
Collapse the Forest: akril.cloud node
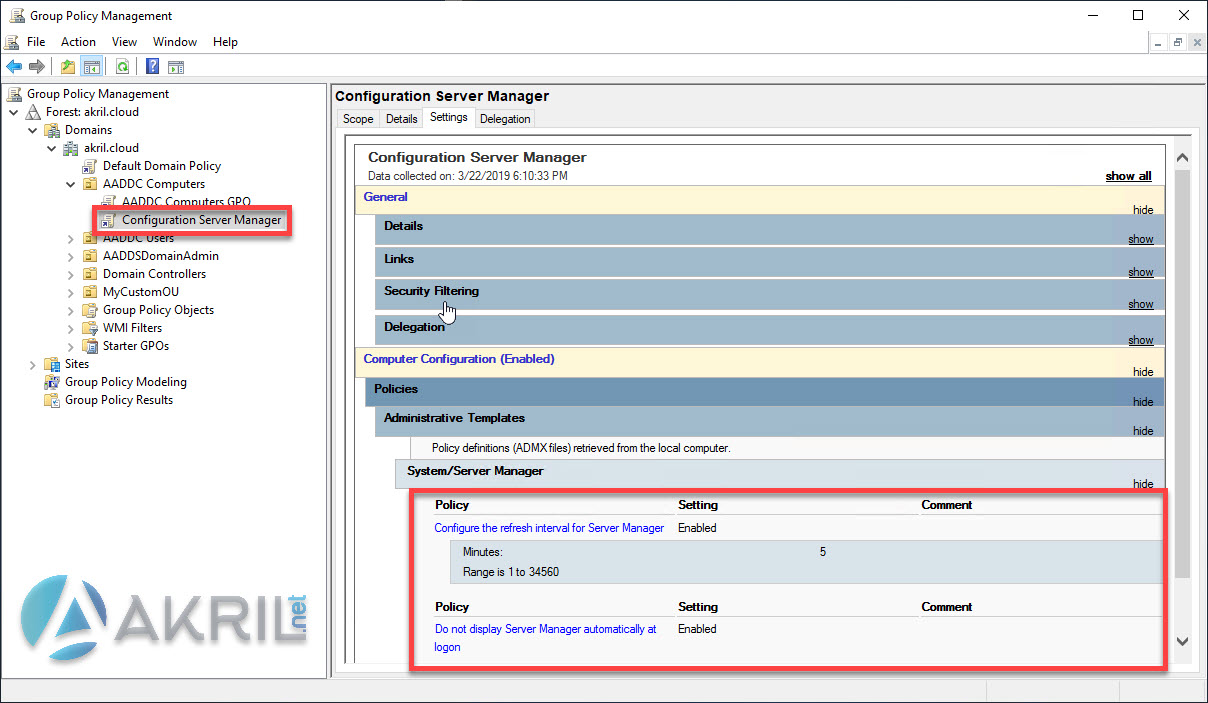13,111
